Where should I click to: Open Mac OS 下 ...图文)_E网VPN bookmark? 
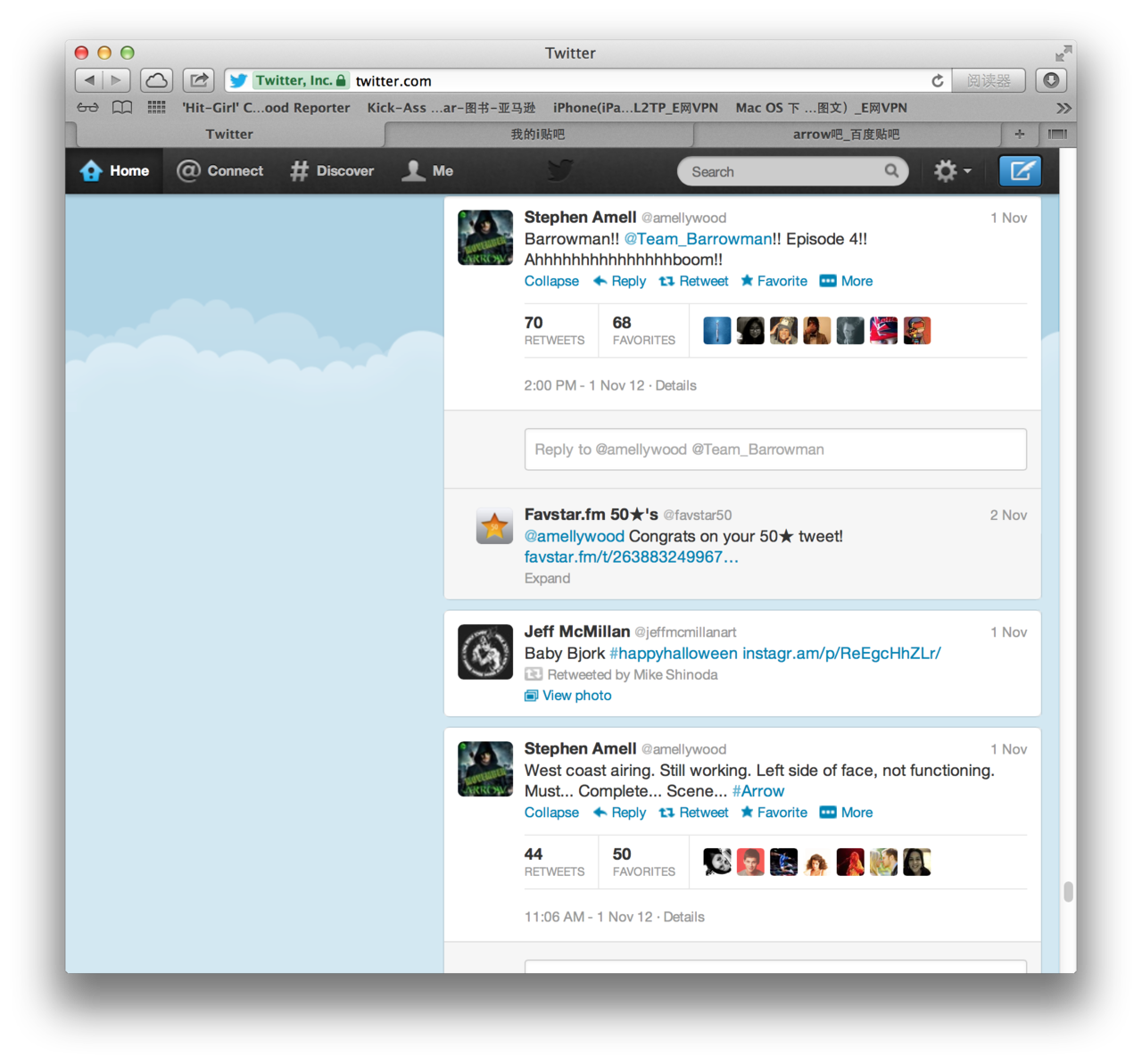(821, 108)
